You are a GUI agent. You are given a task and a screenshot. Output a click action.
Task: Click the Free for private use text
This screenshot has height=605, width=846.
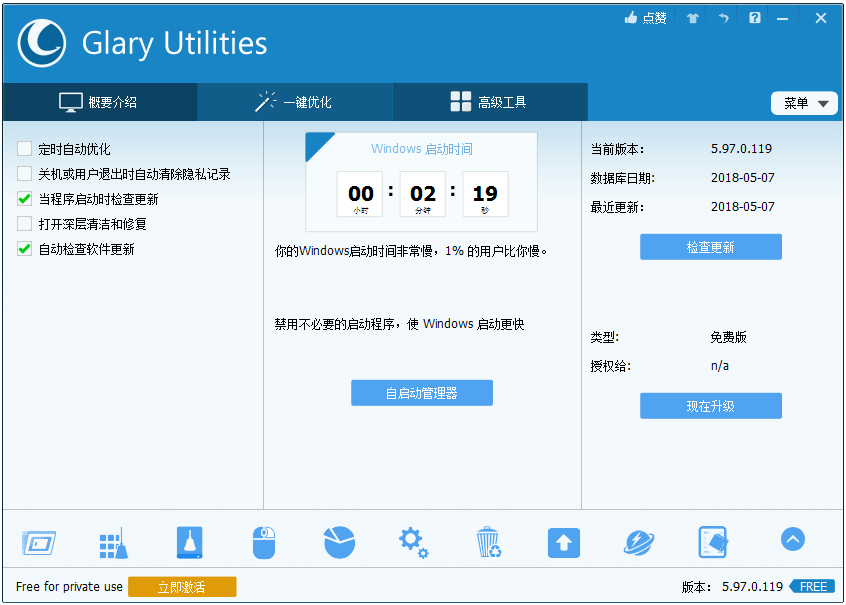coord(69,587)
